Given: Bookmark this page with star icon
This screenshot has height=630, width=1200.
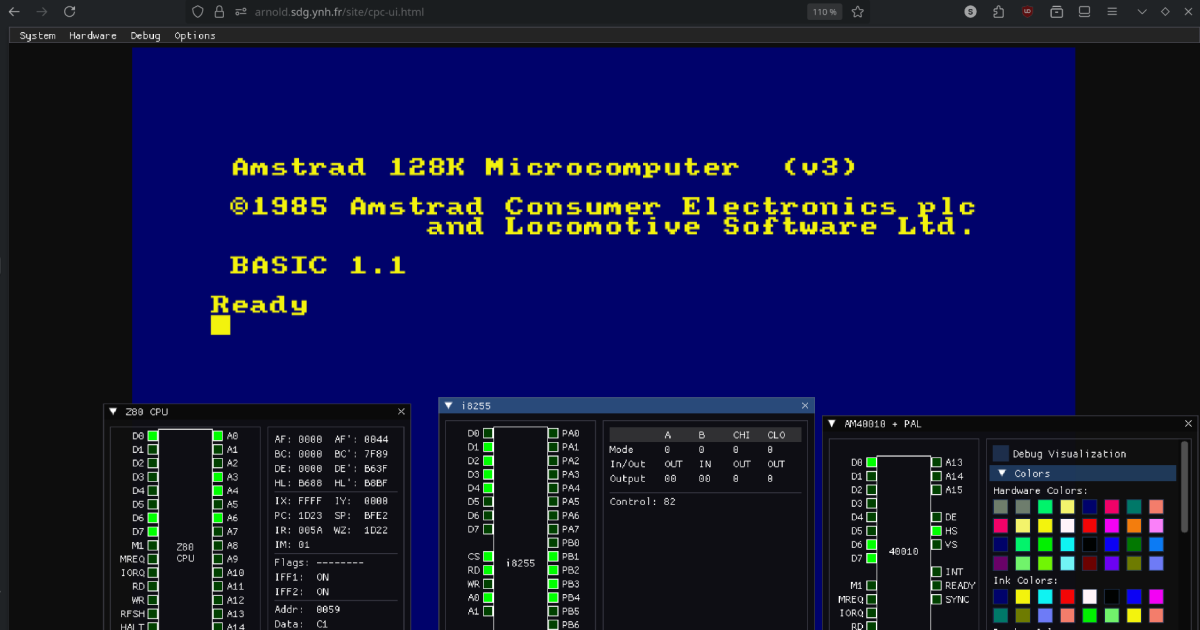Looking at the screenshot, I should [x=858, y=12].
